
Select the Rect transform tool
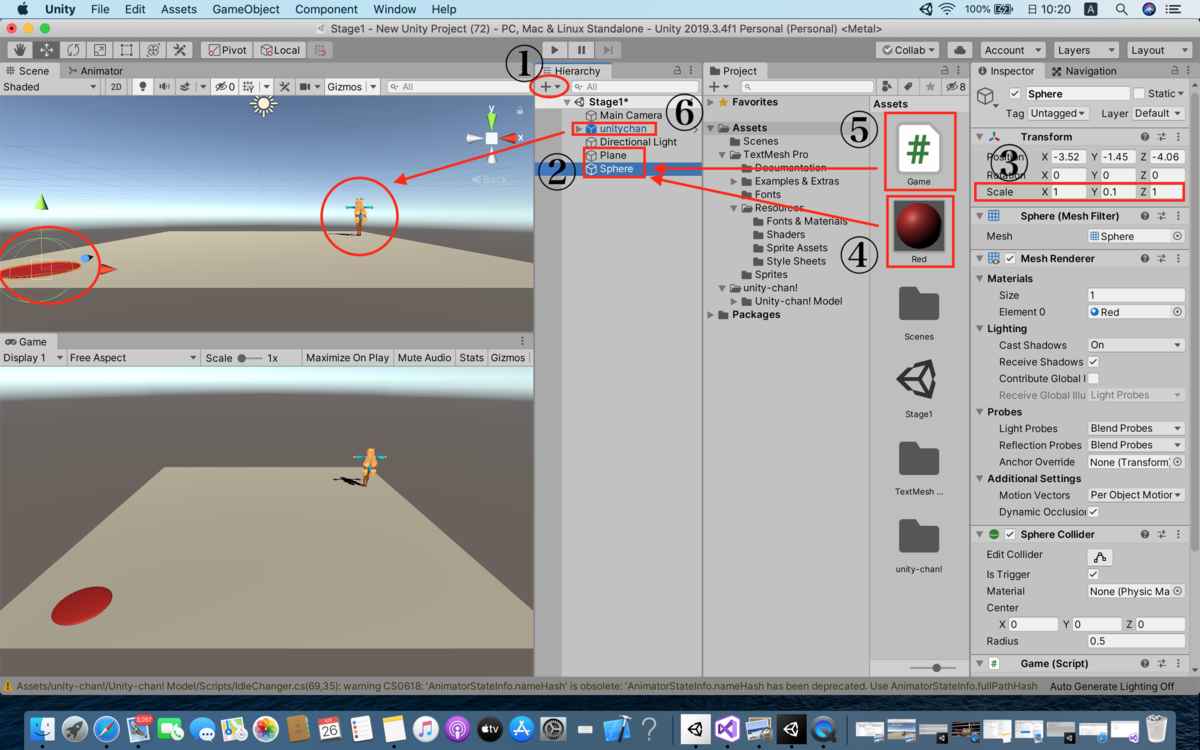coord(126,50)
